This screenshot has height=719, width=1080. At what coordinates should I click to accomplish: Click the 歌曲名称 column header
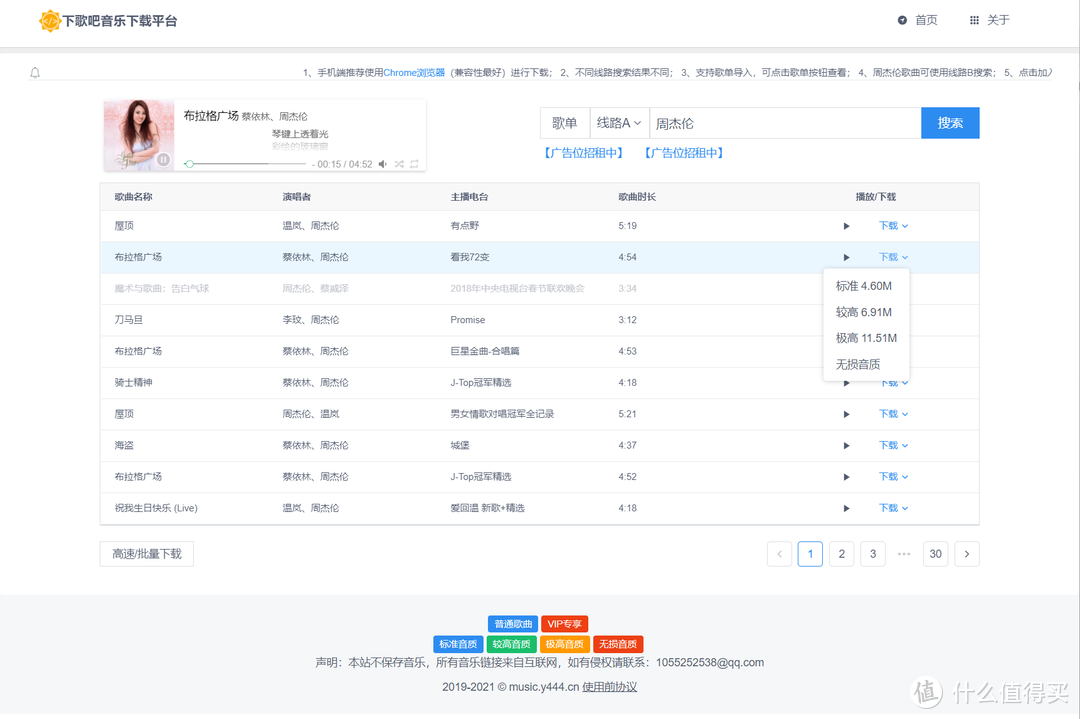click(x=134, y=197)
